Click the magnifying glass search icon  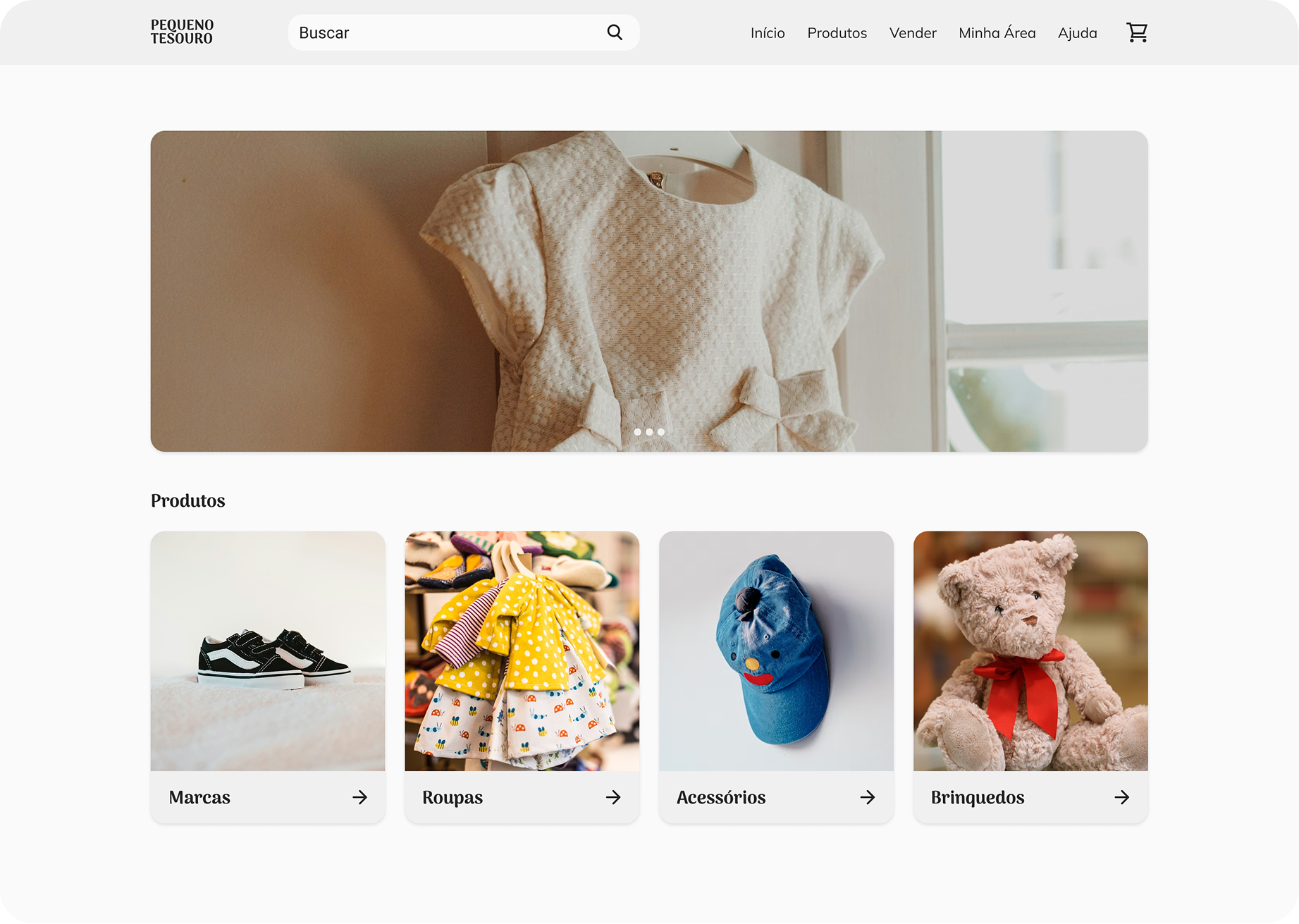coord(615,32)
